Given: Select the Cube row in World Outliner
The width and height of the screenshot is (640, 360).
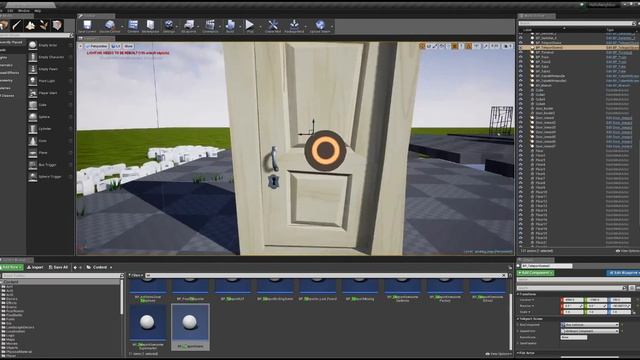Looking at the screenshot, I should [580, 90].
